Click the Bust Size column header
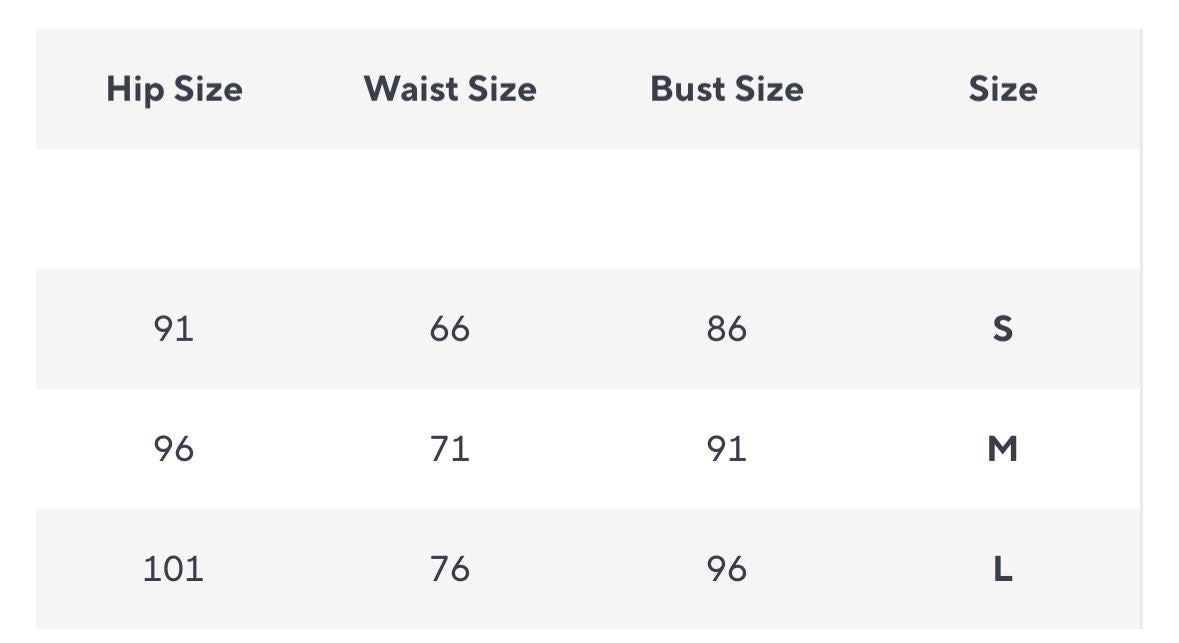The width and height of the screenshot is (1179, 643). tap(726, 89)
